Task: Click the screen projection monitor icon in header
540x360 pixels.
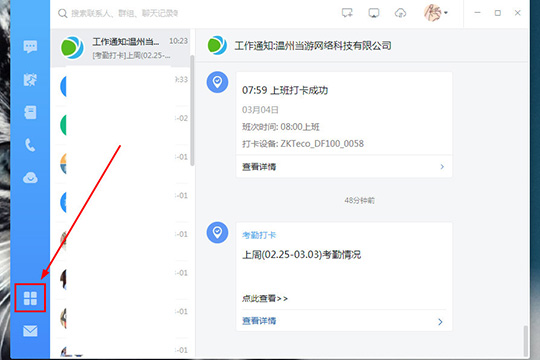Action: point(374,13)
